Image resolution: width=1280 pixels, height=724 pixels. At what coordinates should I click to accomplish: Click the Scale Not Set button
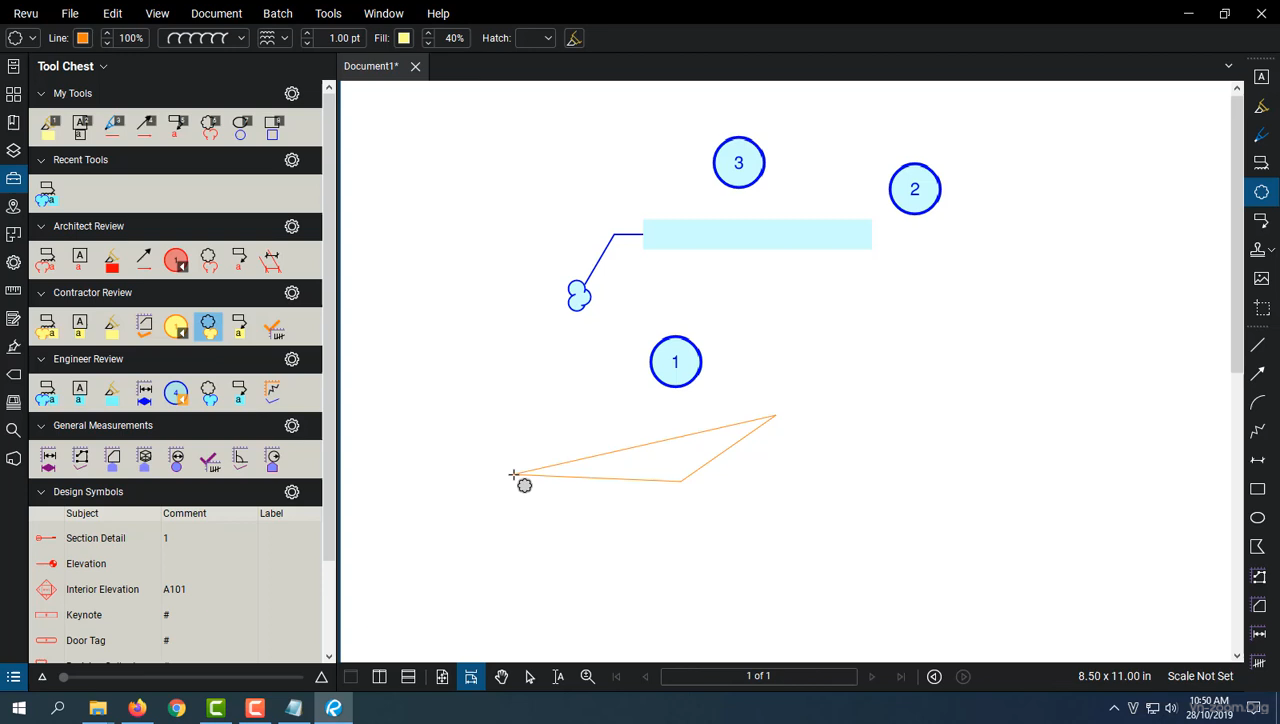(x=1200, y=676)
